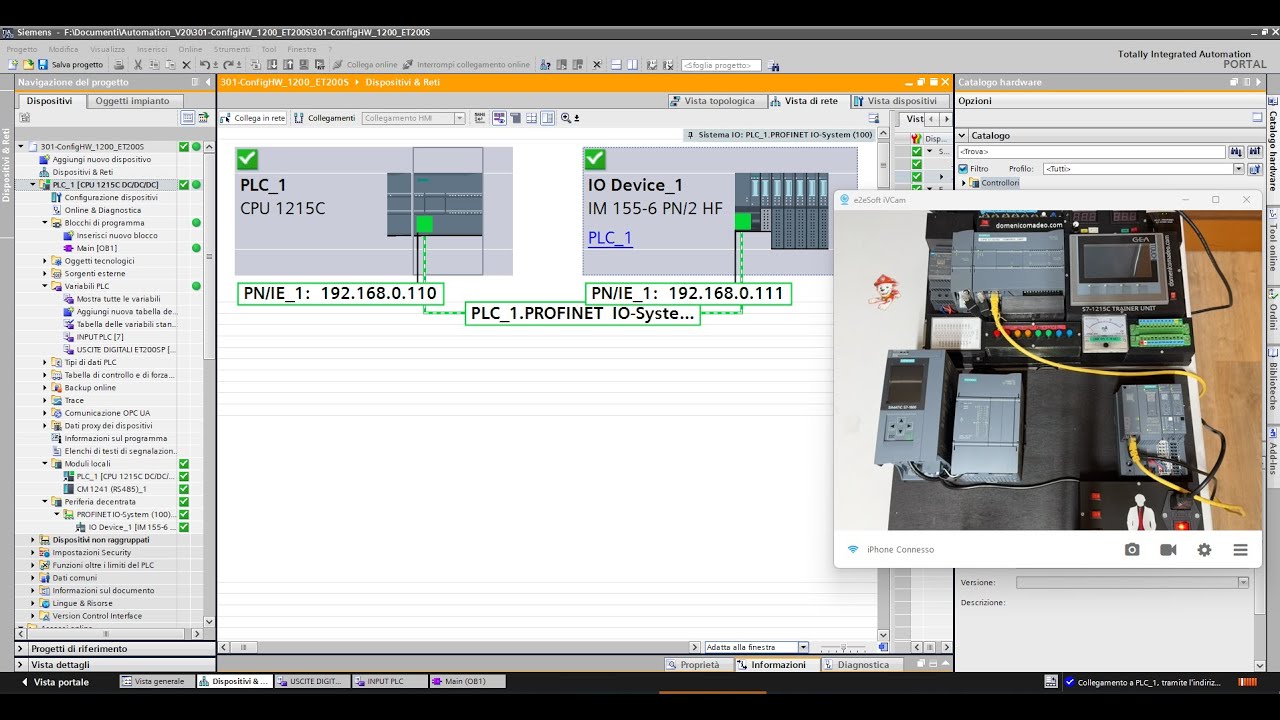Click the video record icon in iVCam
Screen dimensions: 1280x720
[1168, 550]
